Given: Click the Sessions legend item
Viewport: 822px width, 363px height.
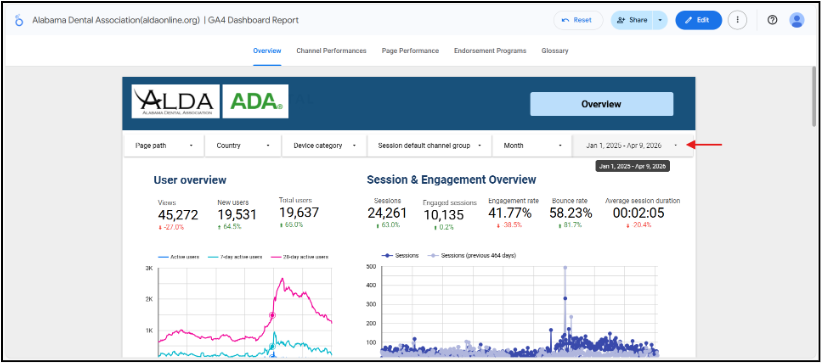Looking at the screenshot, I should coord(401,255).
